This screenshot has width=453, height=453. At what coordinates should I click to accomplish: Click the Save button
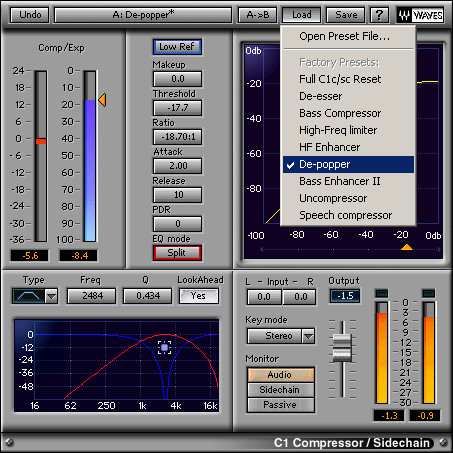click(x=346, y=15)
